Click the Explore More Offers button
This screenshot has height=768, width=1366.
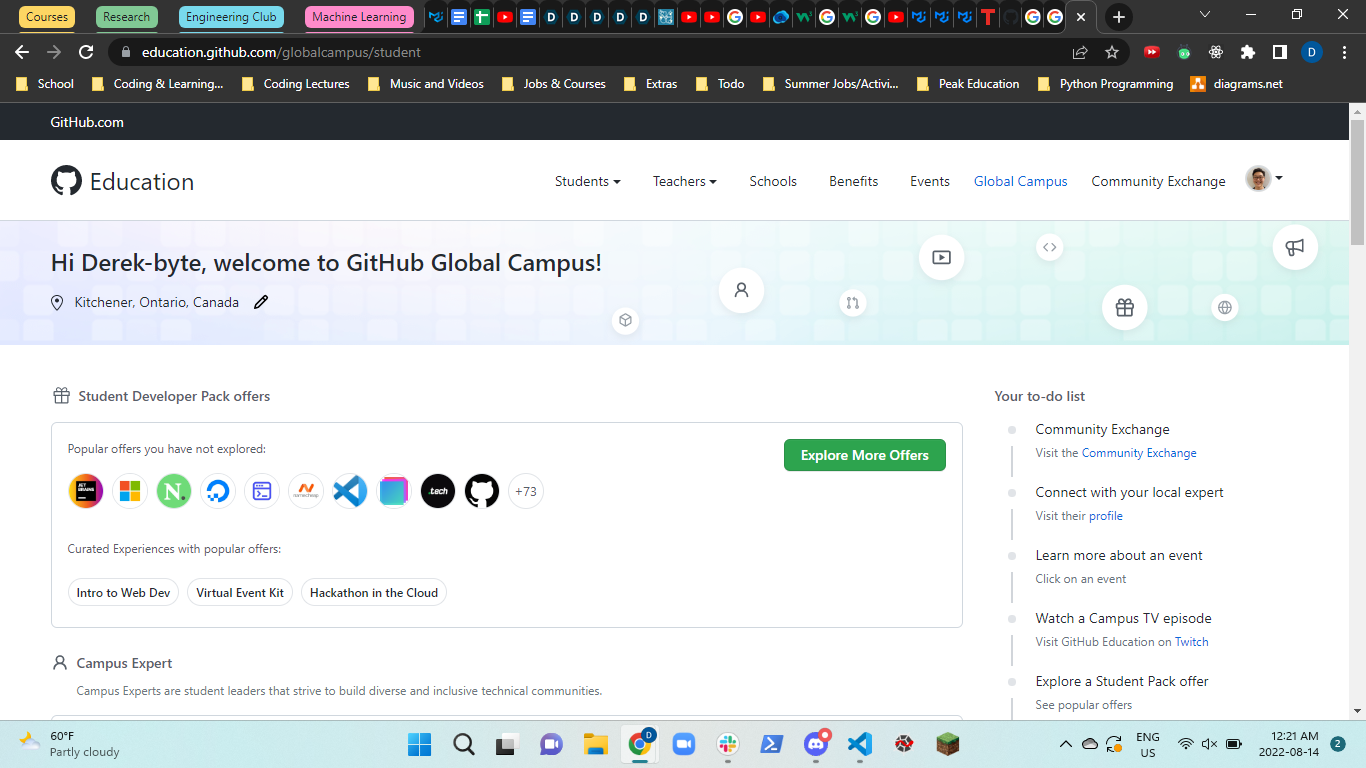pos(865,455)
